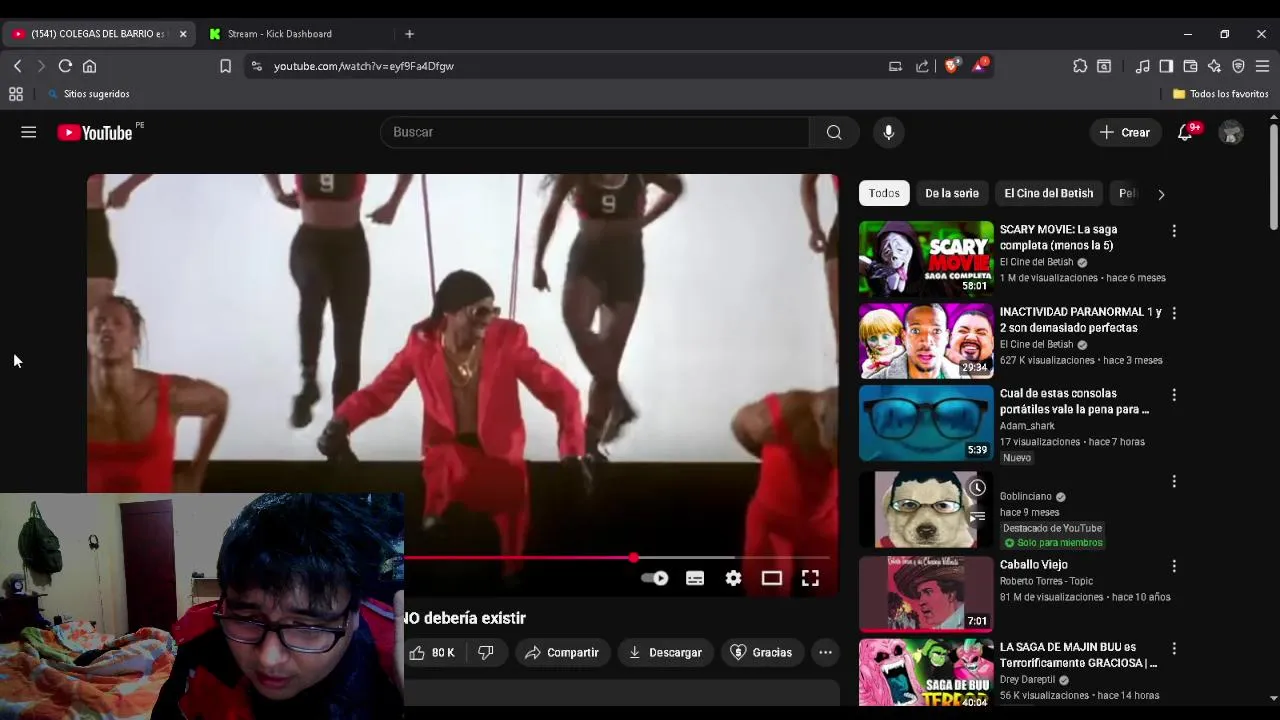
Task: Click the Gracias button
Action: (x=762, y=652)
